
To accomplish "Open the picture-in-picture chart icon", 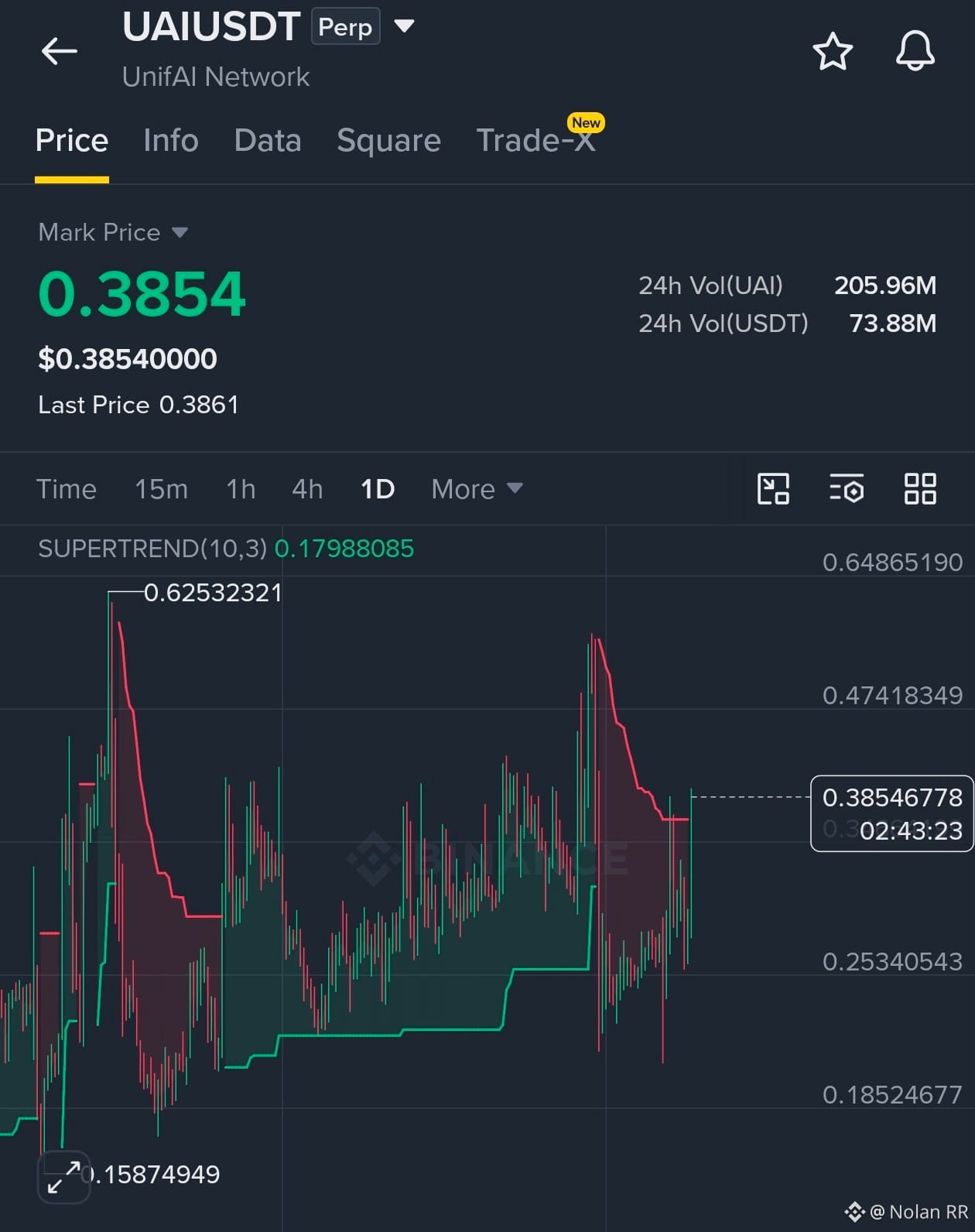I will coord(773,489).
